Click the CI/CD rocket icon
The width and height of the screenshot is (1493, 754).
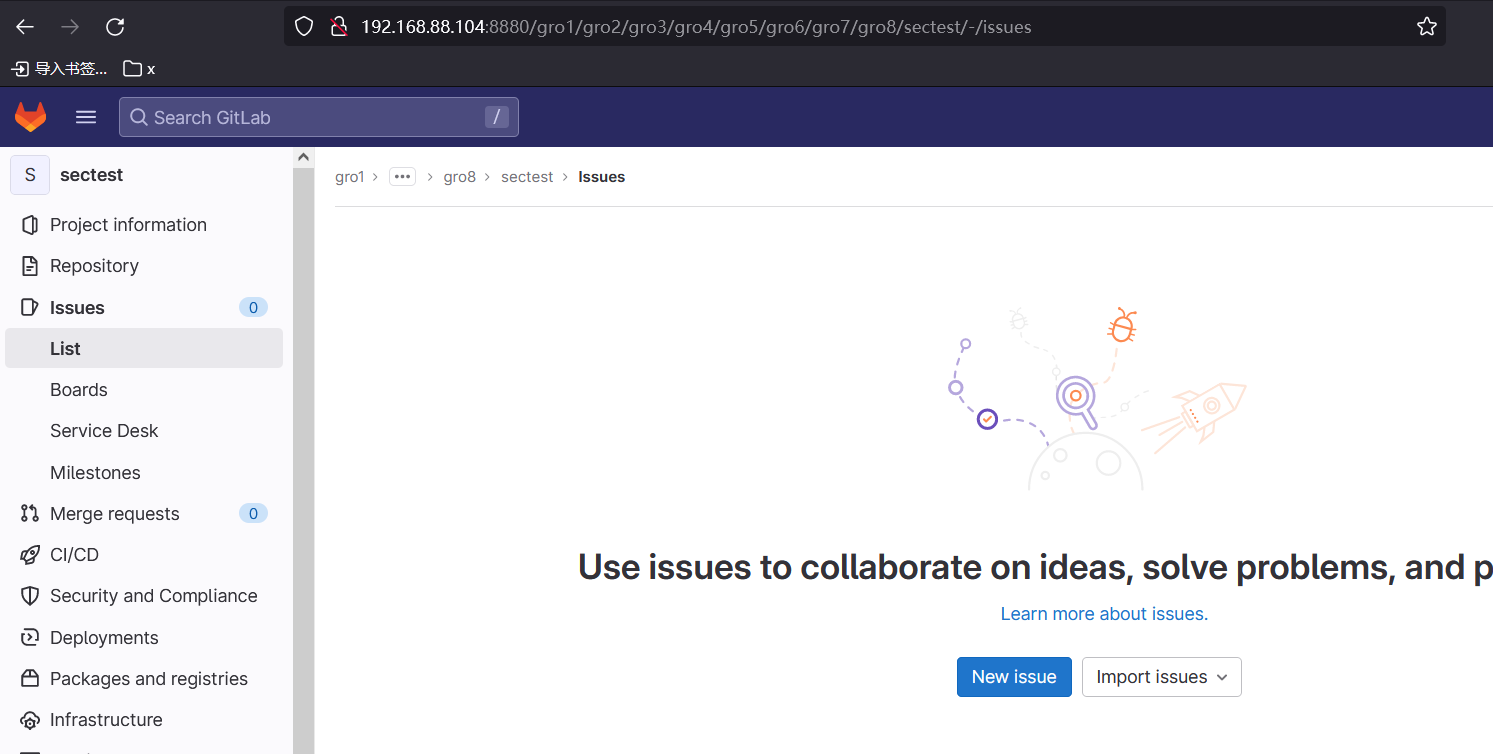click(30, 555)
